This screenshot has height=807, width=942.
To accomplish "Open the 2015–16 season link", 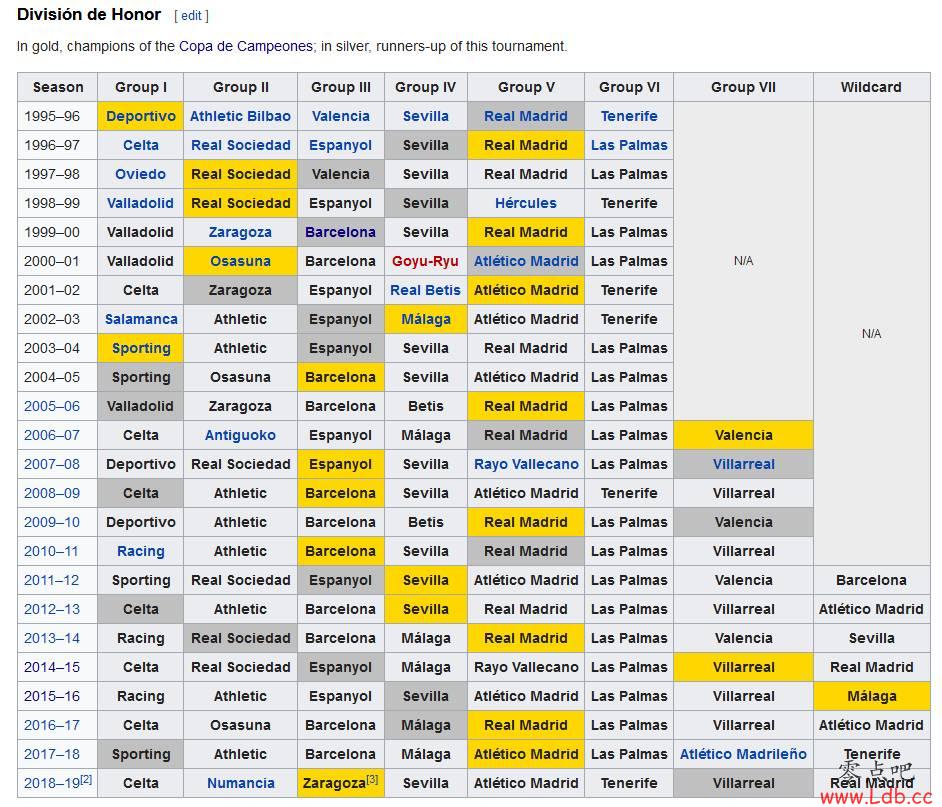I will coord(52,696).
